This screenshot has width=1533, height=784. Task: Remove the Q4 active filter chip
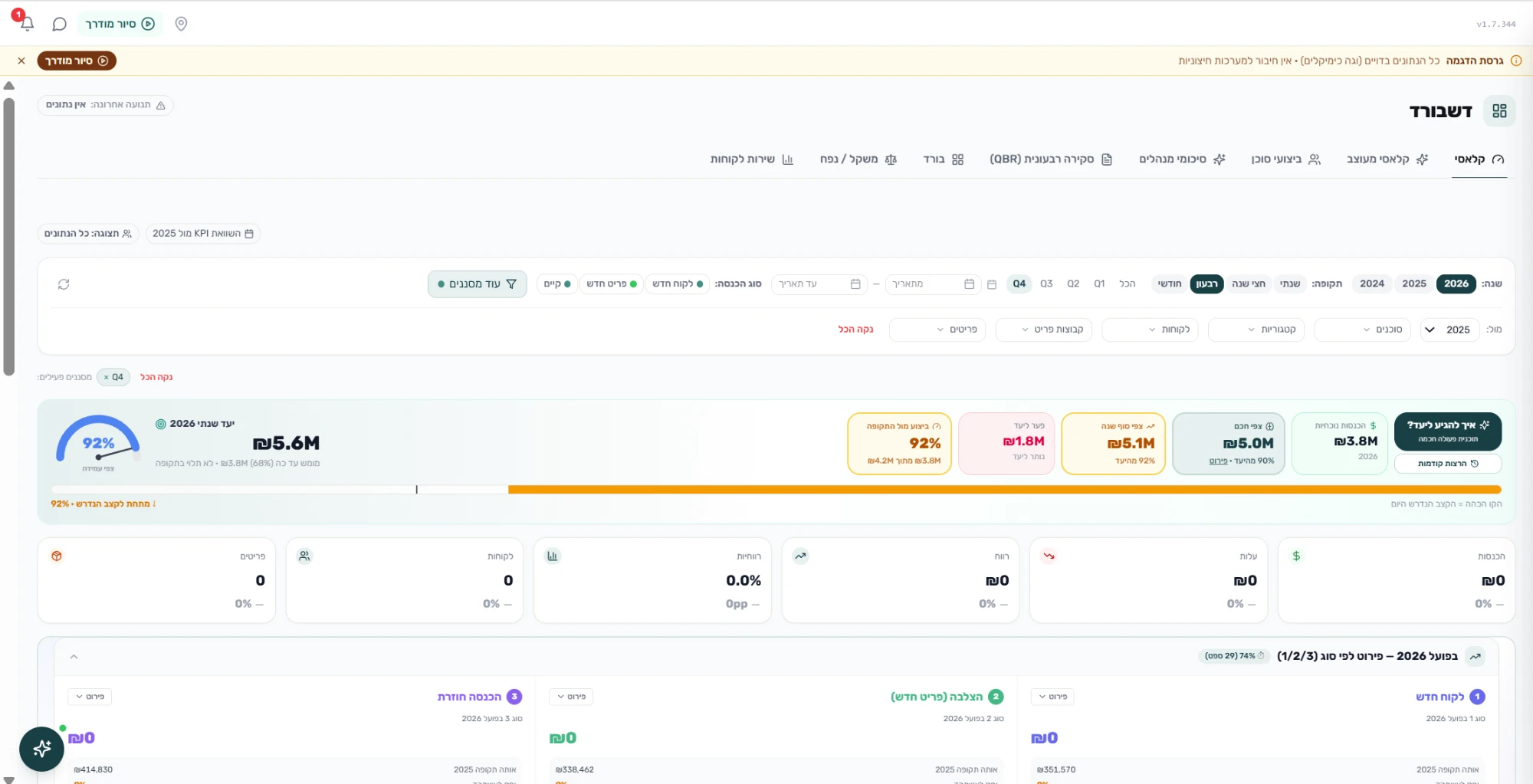(x=107, y=377)
